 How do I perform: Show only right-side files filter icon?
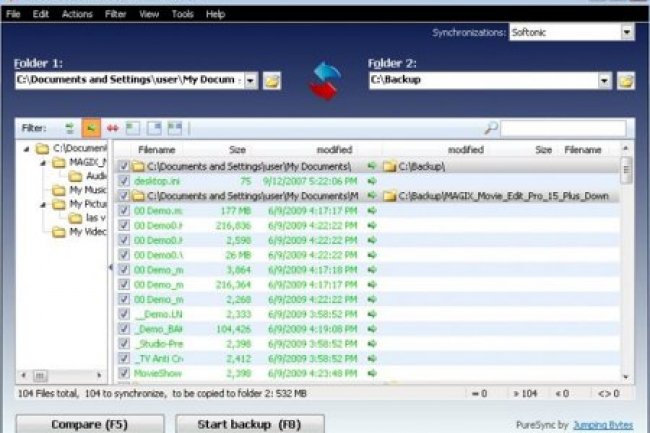coord(154,128)
